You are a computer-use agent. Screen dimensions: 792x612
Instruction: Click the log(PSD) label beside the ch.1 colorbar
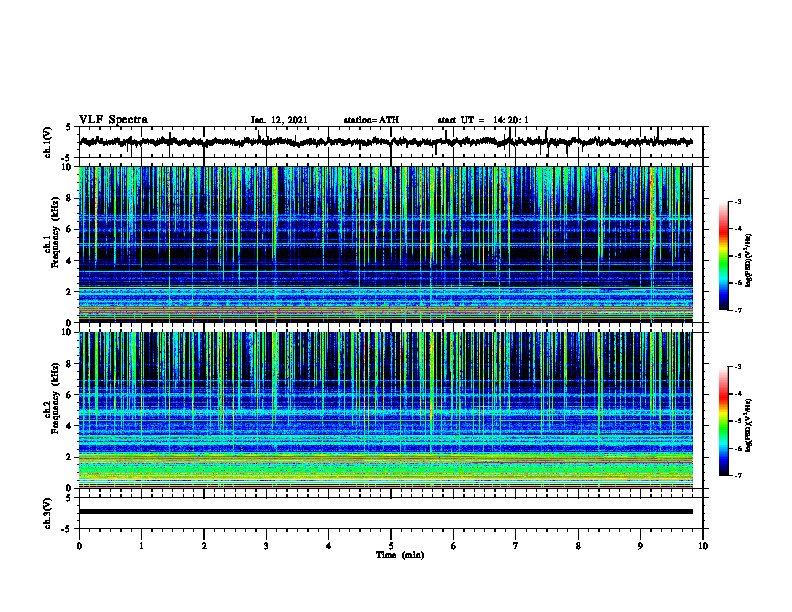click(x=749, y=260)
